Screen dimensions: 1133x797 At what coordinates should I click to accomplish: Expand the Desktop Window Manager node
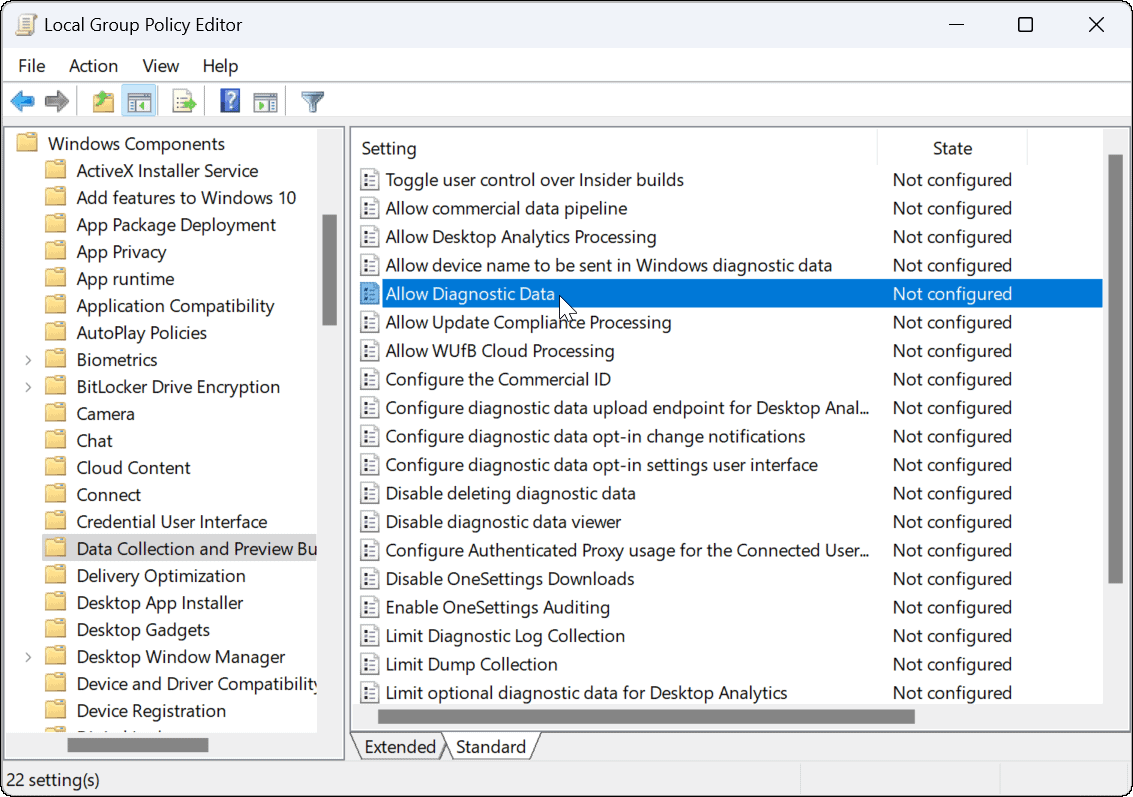point(28,657)
